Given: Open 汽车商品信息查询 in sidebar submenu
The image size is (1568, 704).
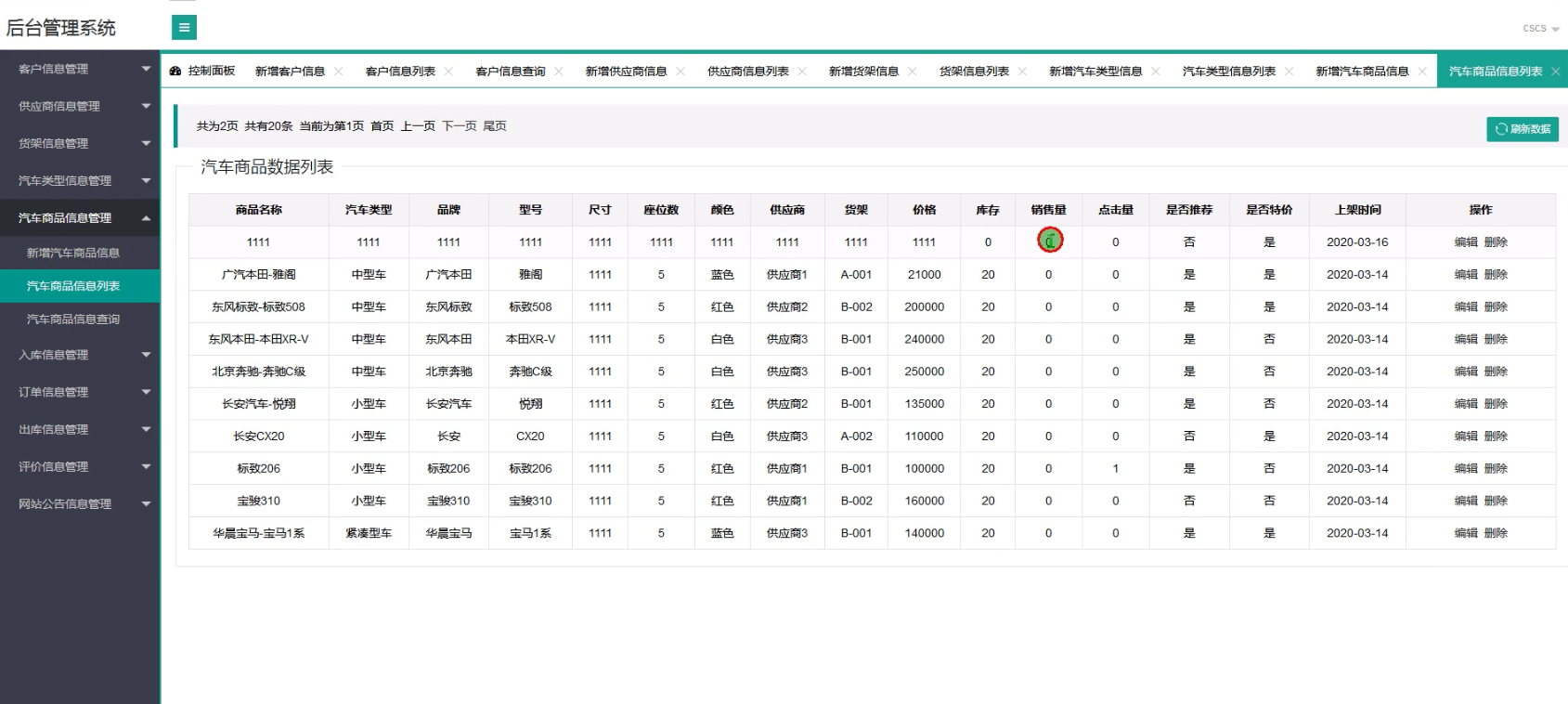Looking at the screenshot, I should point(80,319).
